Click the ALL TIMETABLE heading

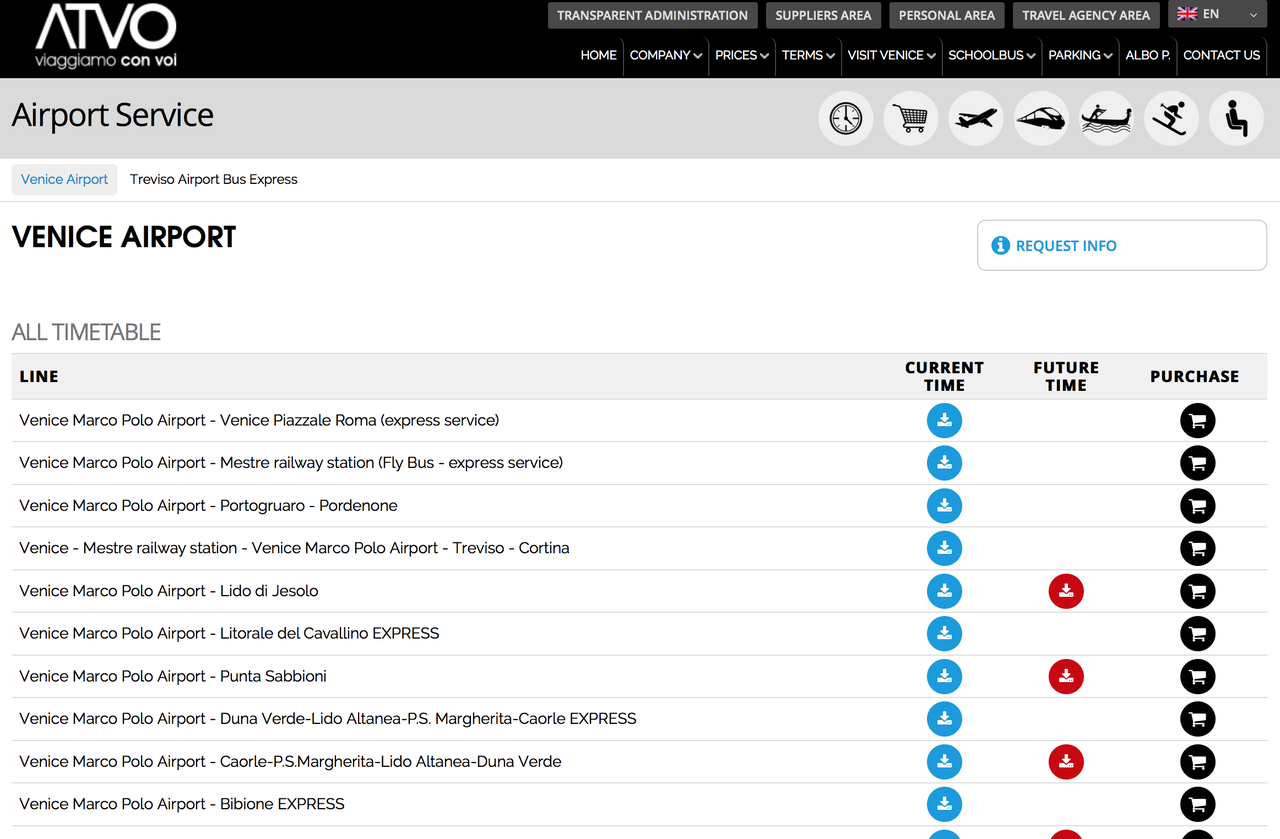[x=86, y=332]
